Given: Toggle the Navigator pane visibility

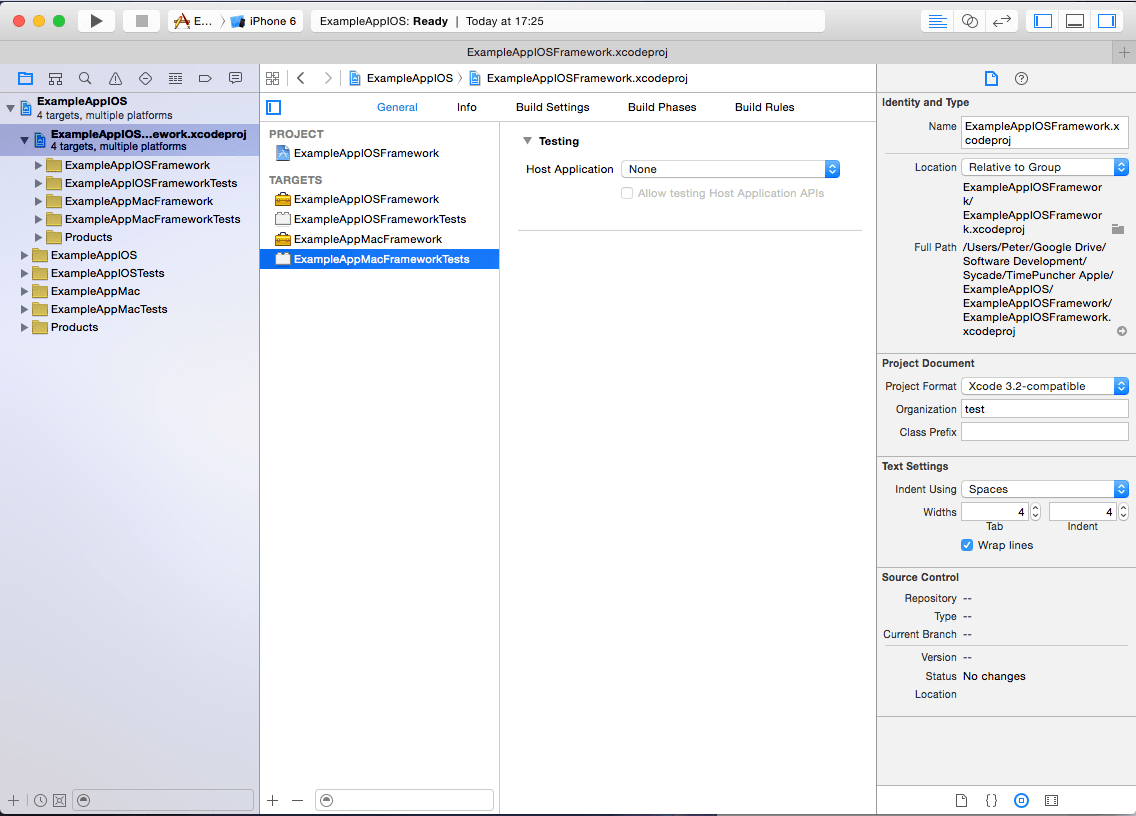Looking at the screenshot, I should click(1043, 21).
